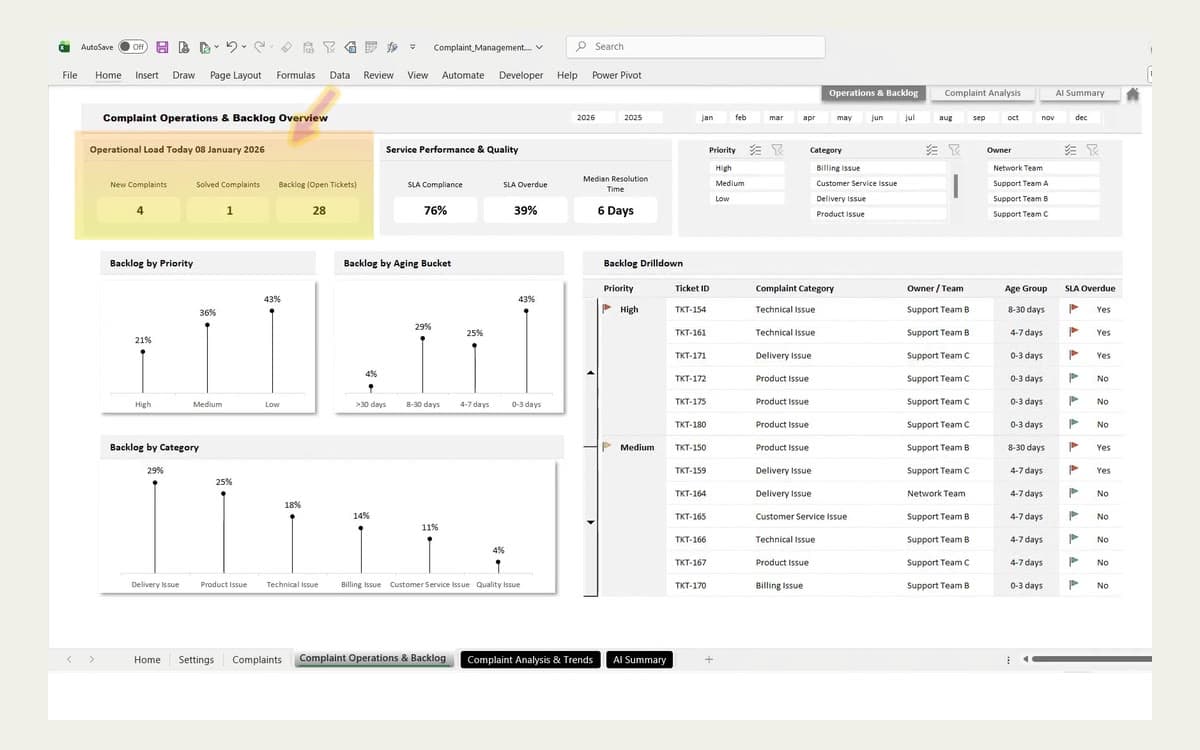Image resolution: width=1200 pixels, height=750 pixels.
Task: Add a new sheet with the plus icon
Action: tap(709, 659)
